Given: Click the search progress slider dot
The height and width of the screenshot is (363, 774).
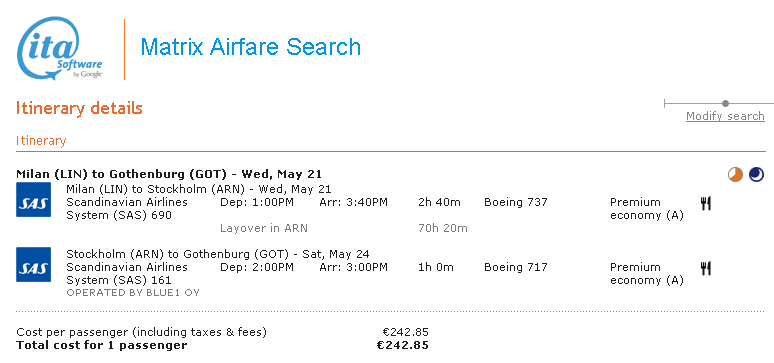Looking at the screenshot, I should click(725, 103).
